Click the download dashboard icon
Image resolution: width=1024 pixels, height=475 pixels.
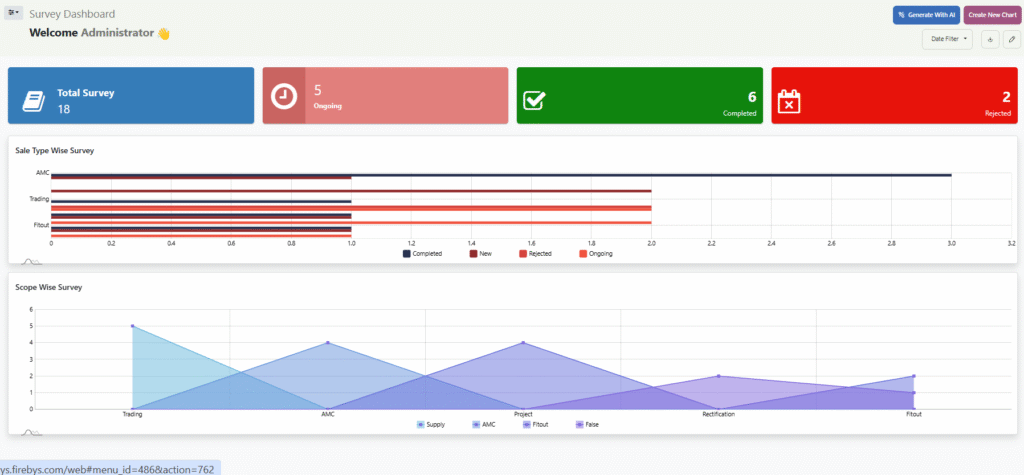point(990,39)
